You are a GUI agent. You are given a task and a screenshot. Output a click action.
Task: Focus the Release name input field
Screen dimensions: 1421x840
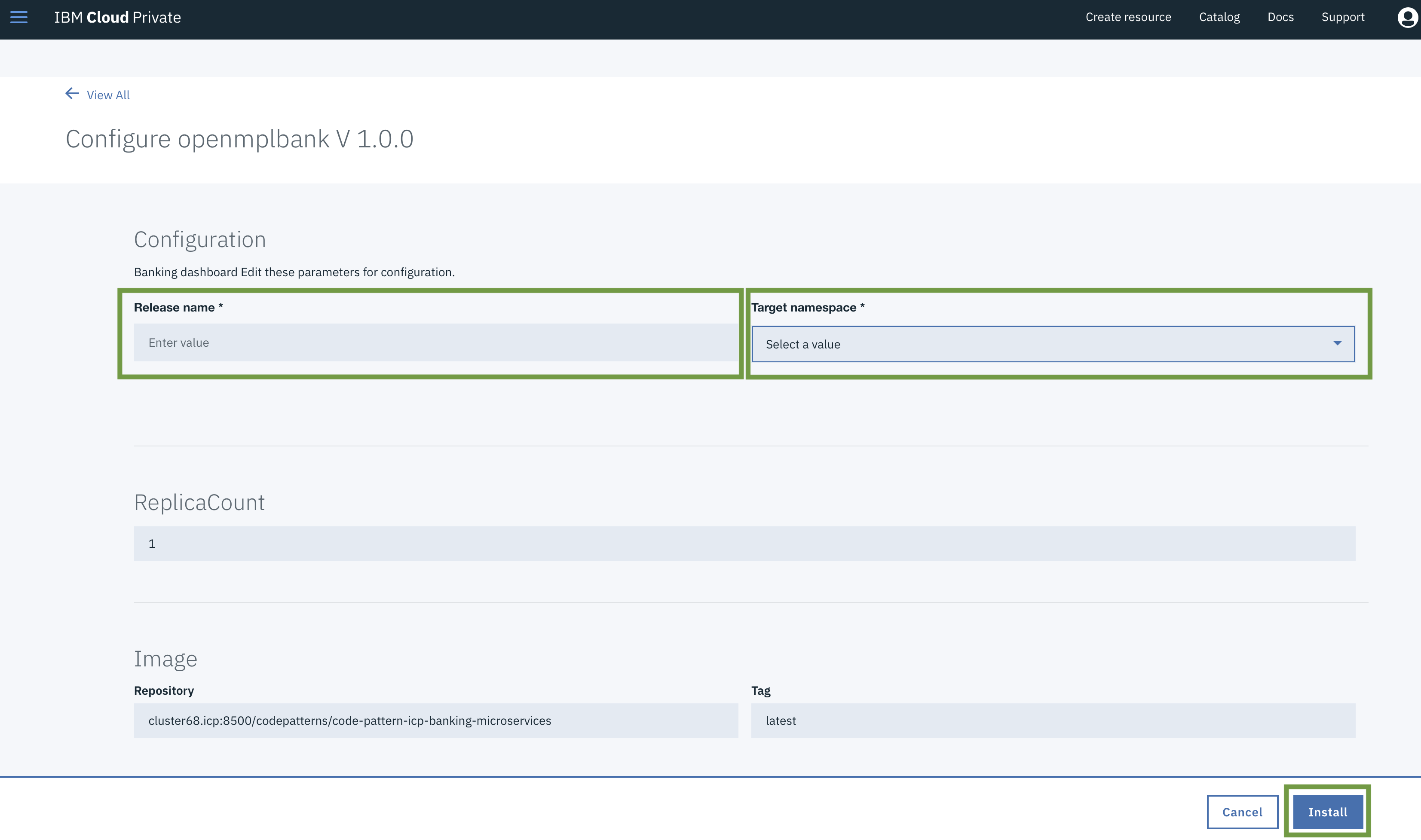tap(435, 342)
